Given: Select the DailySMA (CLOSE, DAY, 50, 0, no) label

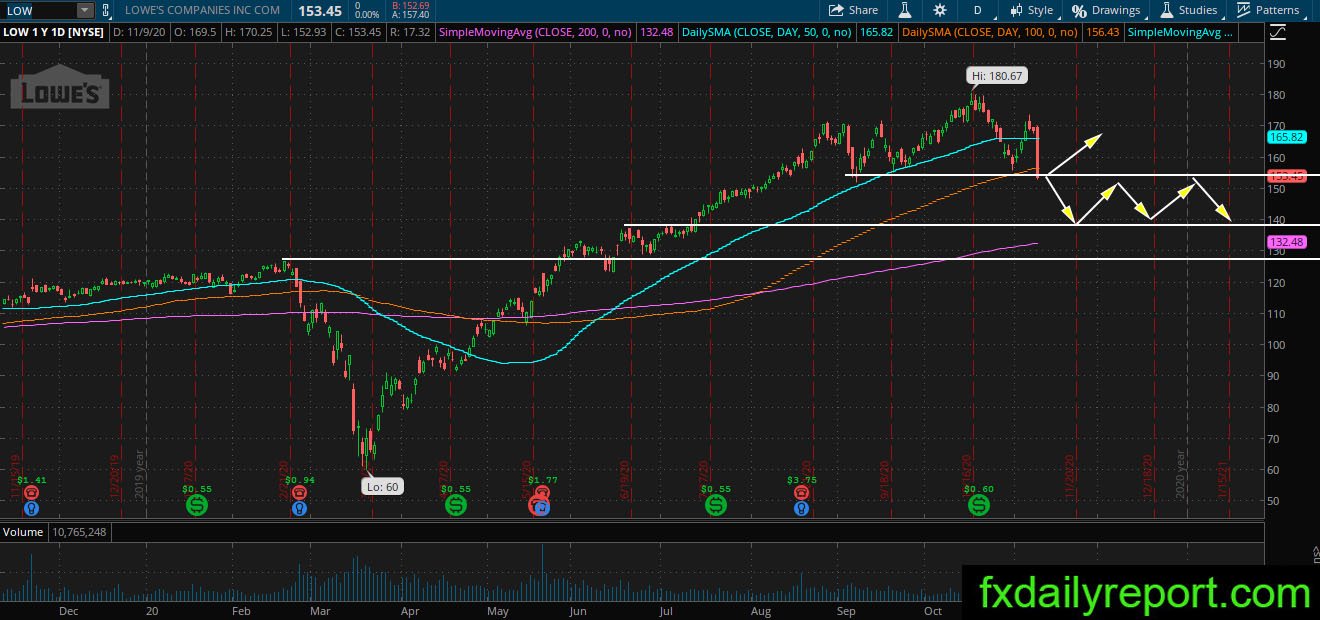Looking at the screenshot, I should (766, 33).
